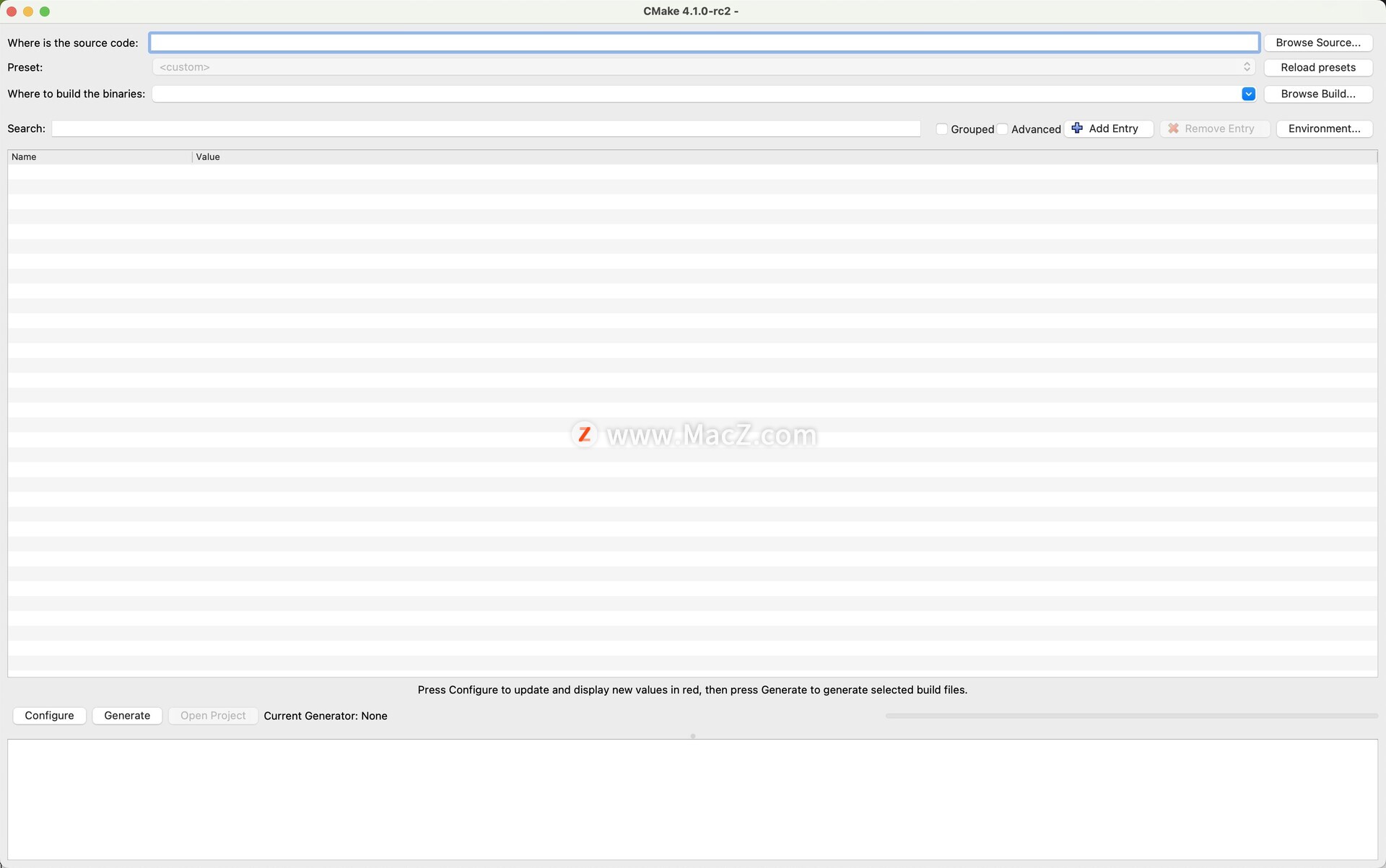Click the 'Where to build the binaries:' label
The width and height of the screenshot is (1386, 868).
point(77,94)
